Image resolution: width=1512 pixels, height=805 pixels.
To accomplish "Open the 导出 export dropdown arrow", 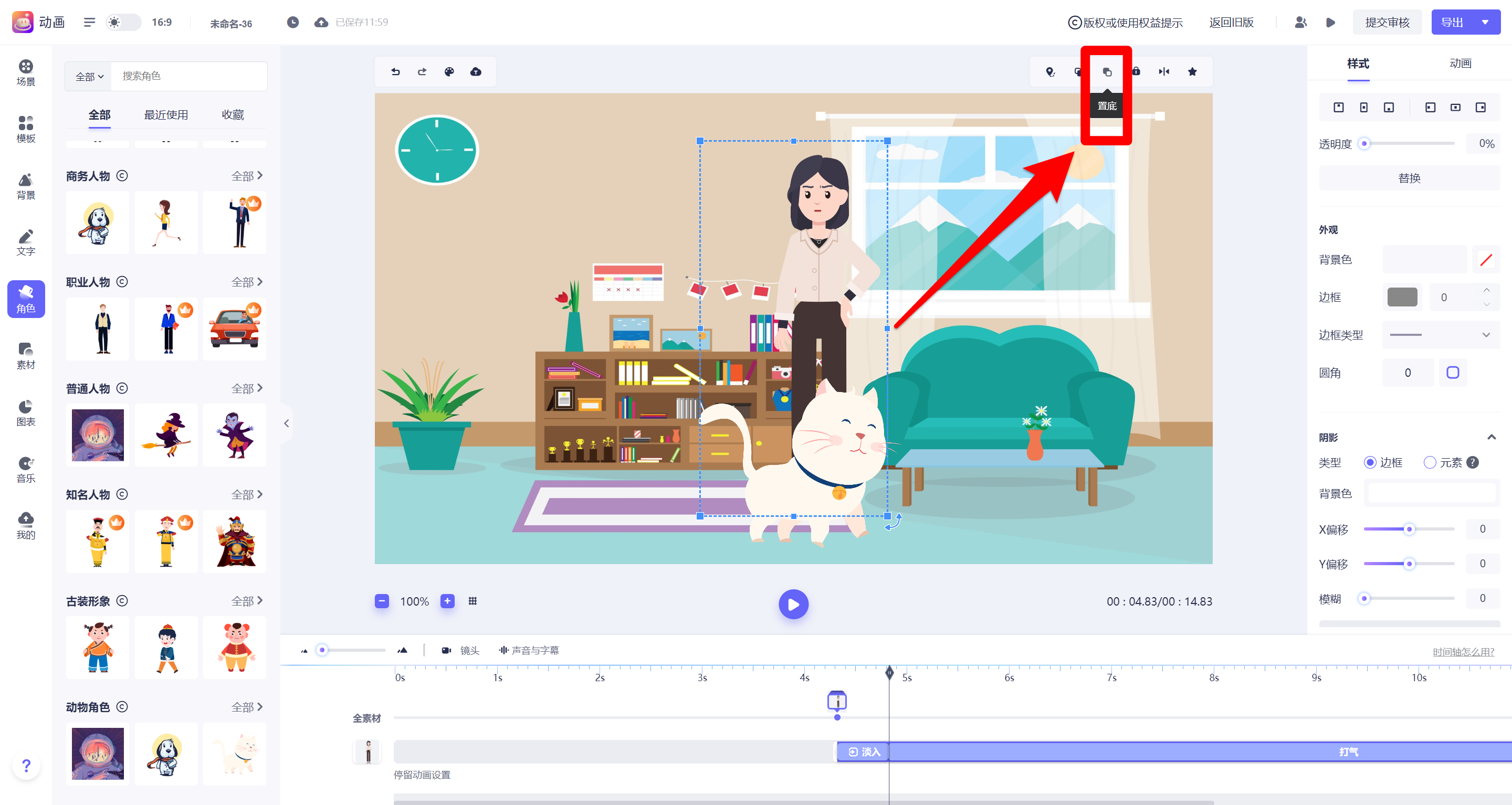I will click(x=1485, y=22).
